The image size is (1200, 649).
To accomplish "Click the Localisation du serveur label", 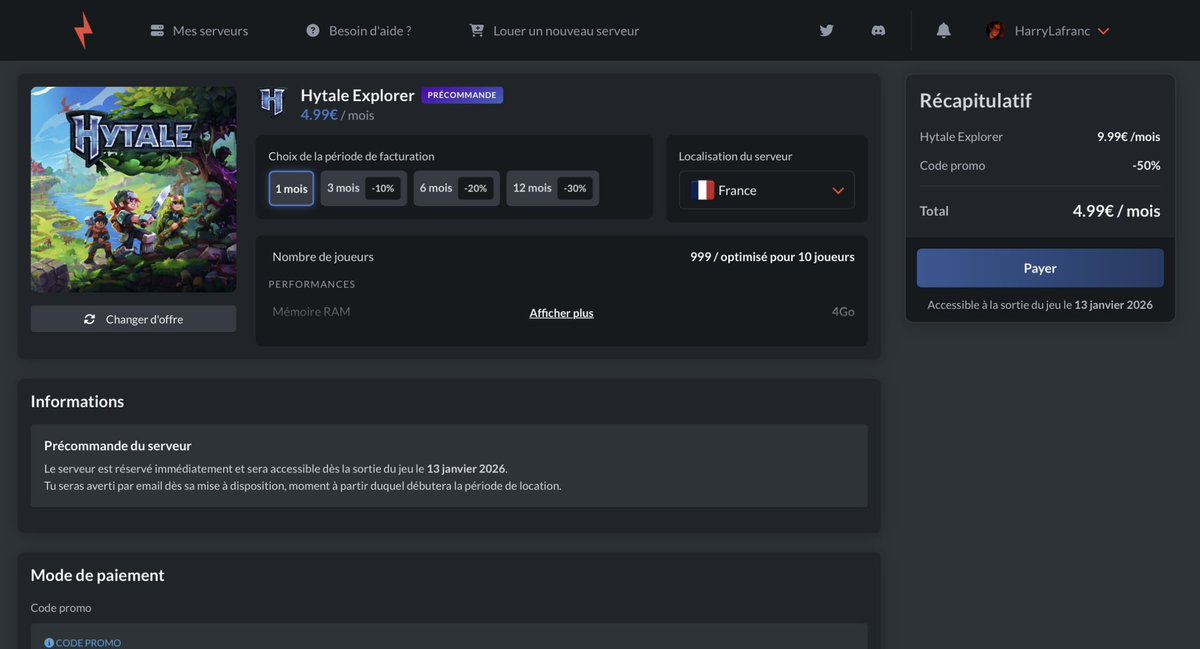I will (735, 156).
